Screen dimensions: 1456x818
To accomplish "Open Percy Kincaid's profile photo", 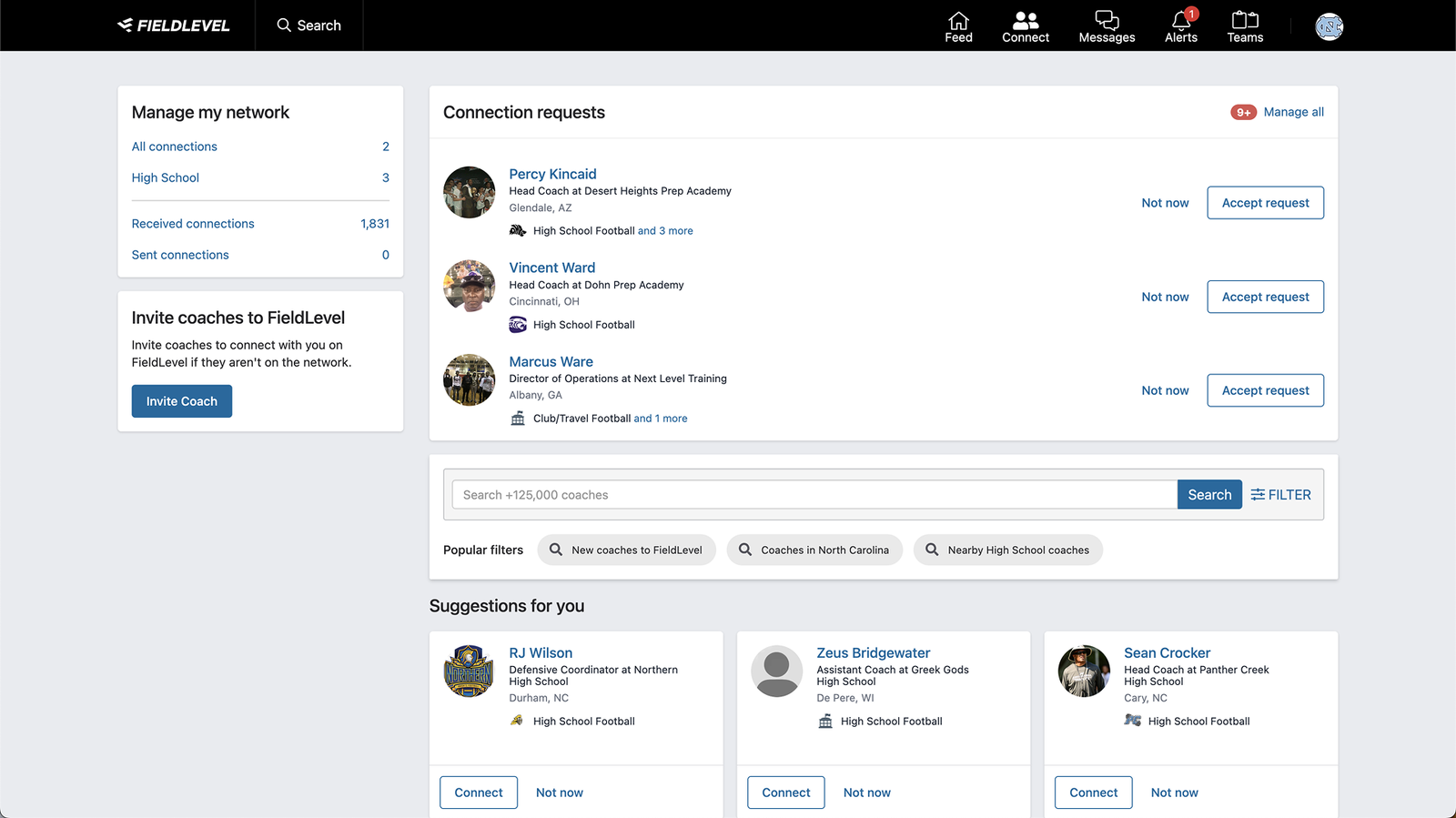I will tap(469, 192).
